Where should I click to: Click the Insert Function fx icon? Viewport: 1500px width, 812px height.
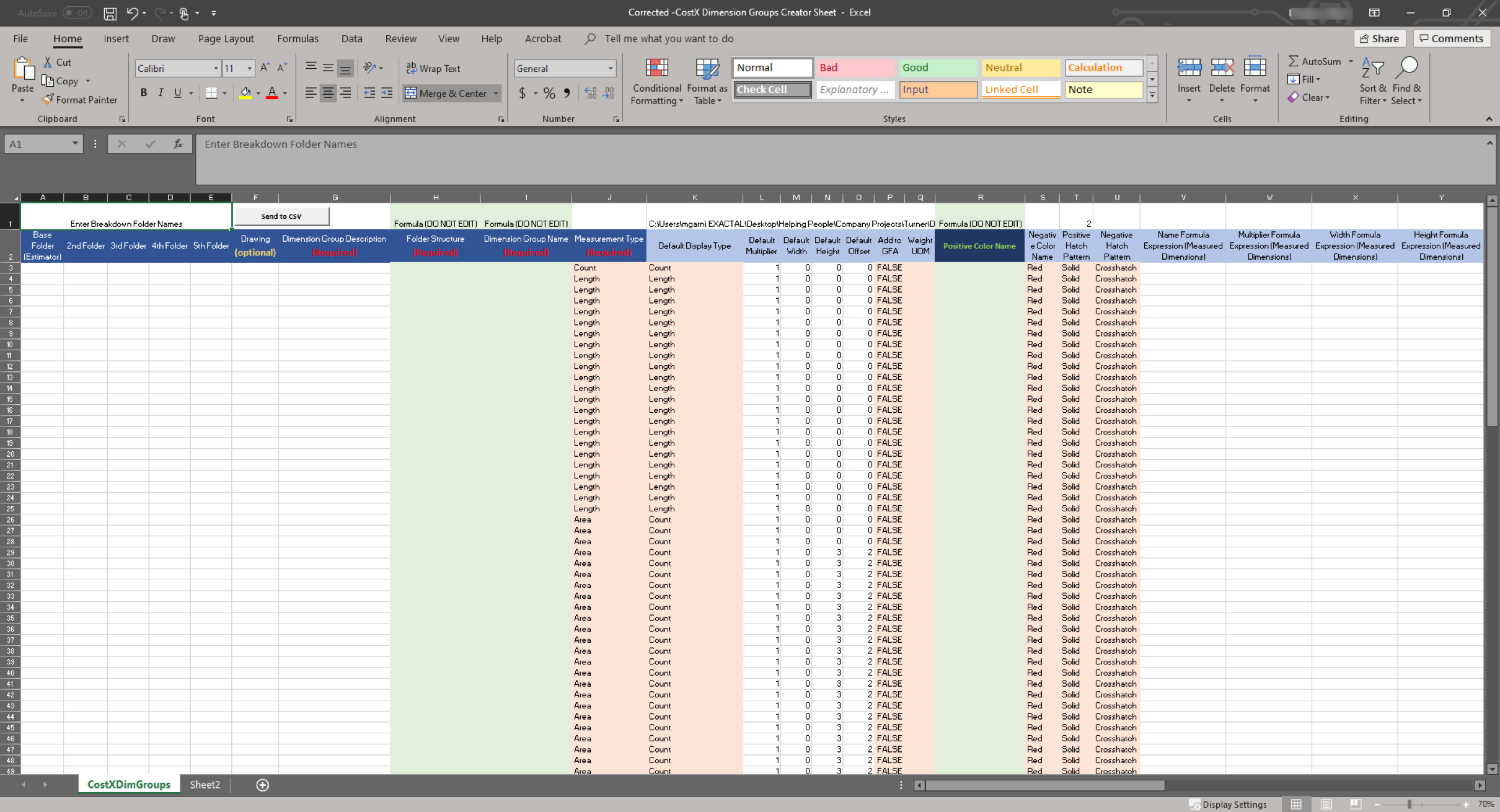178,144
